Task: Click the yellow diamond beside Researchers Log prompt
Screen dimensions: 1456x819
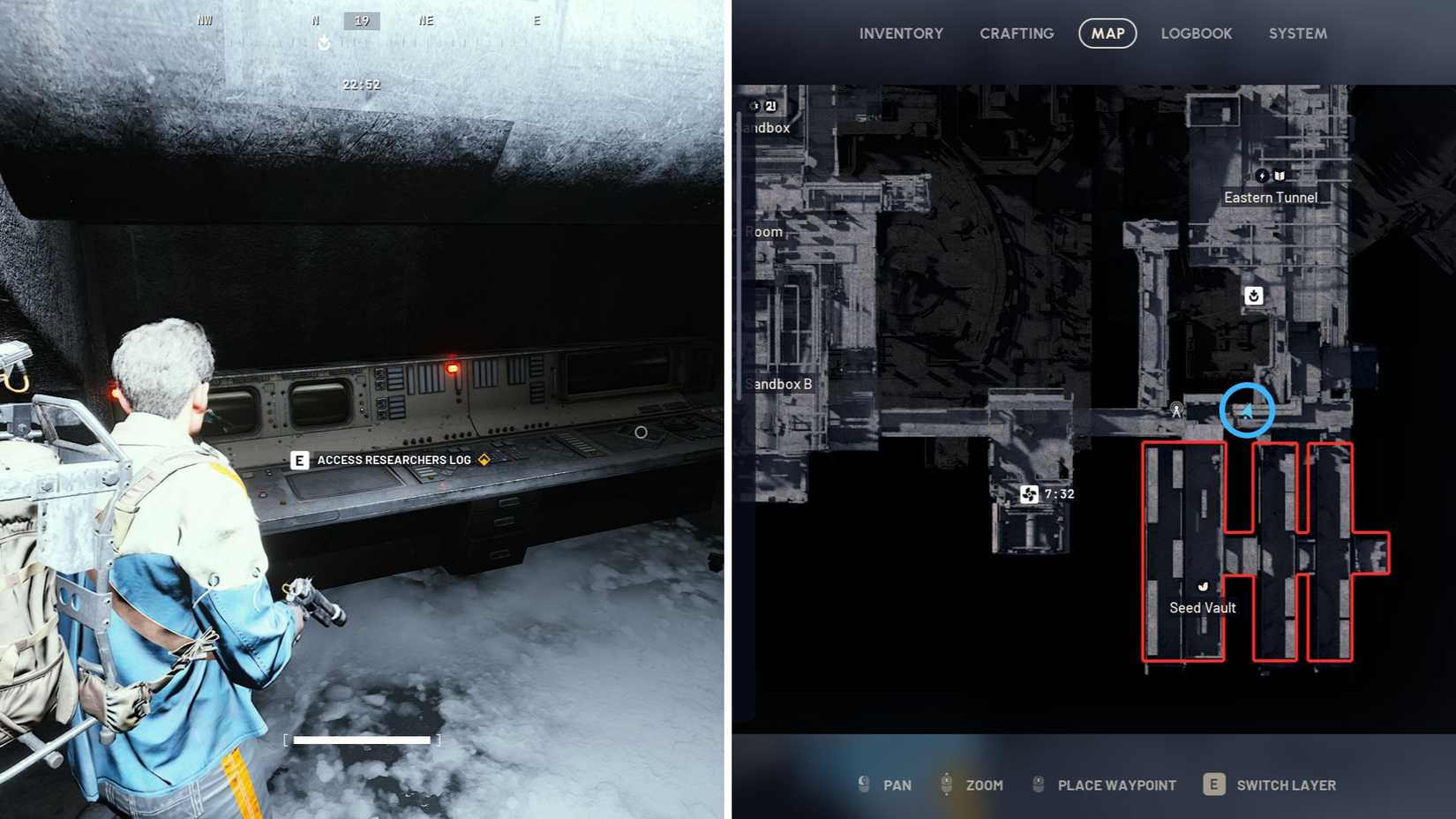Action: point(484,460)
